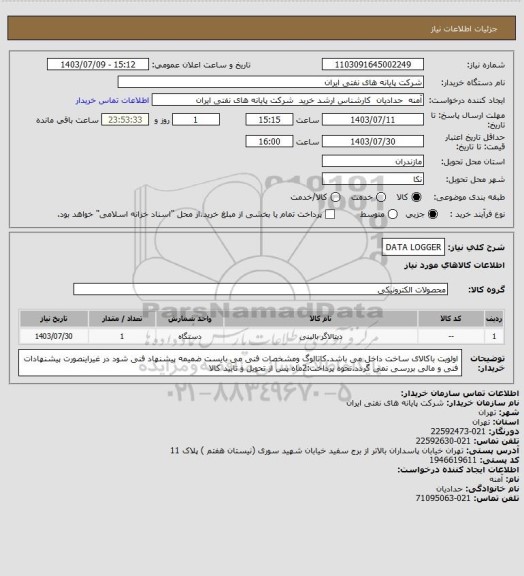
Task: Click the validity time field 16:00
Action: tap(269, 141)
